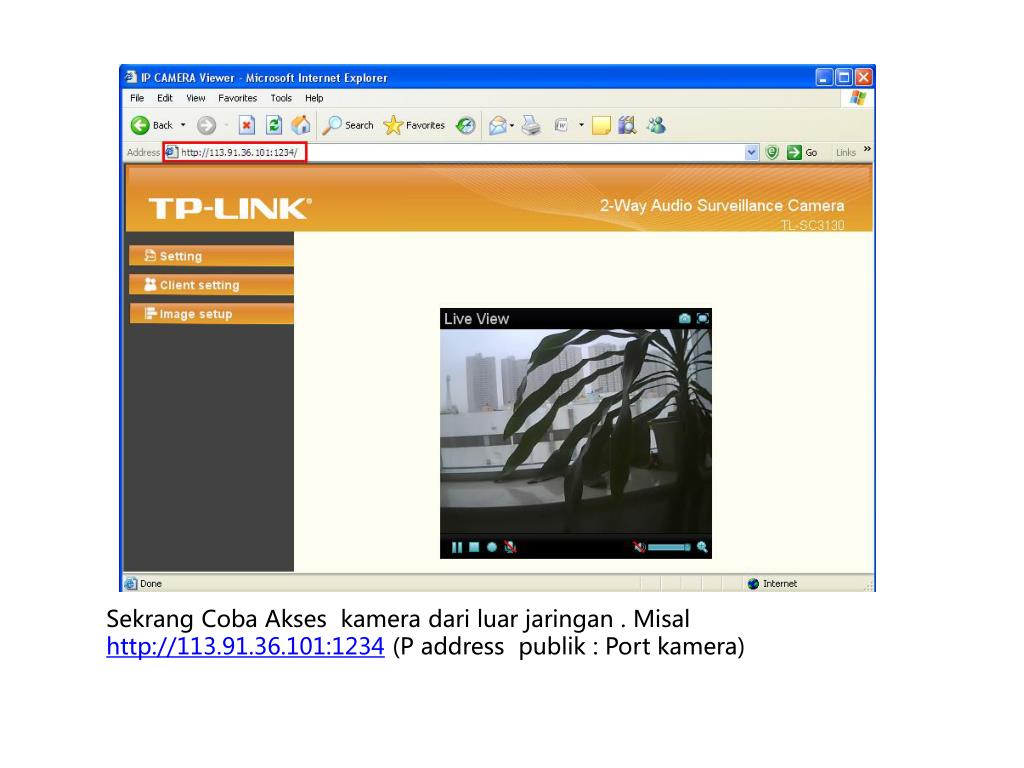Print the page with printer icon
The image size is (1024, 768).
point(532,125)
